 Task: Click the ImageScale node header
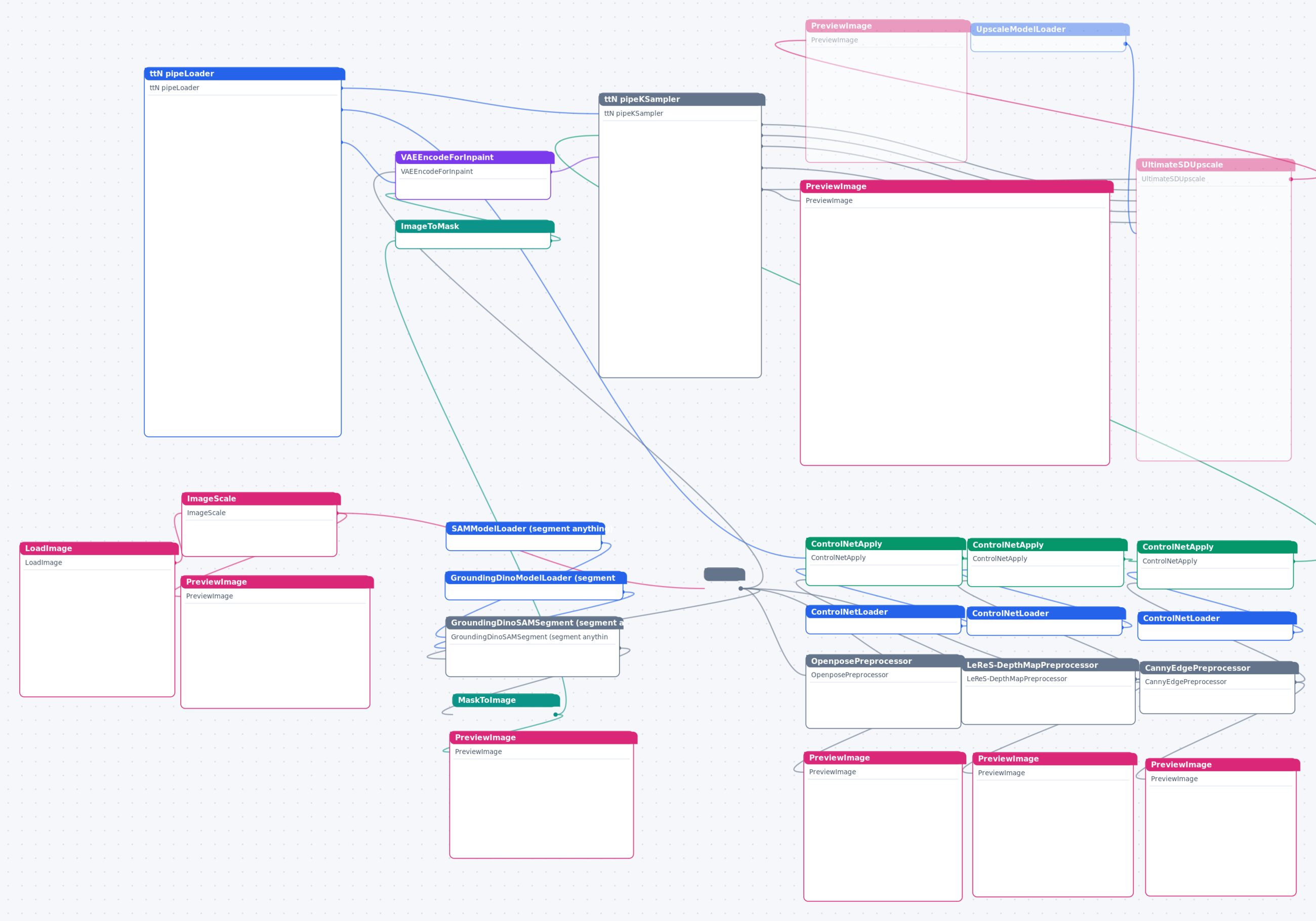pyautogui.click(x=261, y=498)
